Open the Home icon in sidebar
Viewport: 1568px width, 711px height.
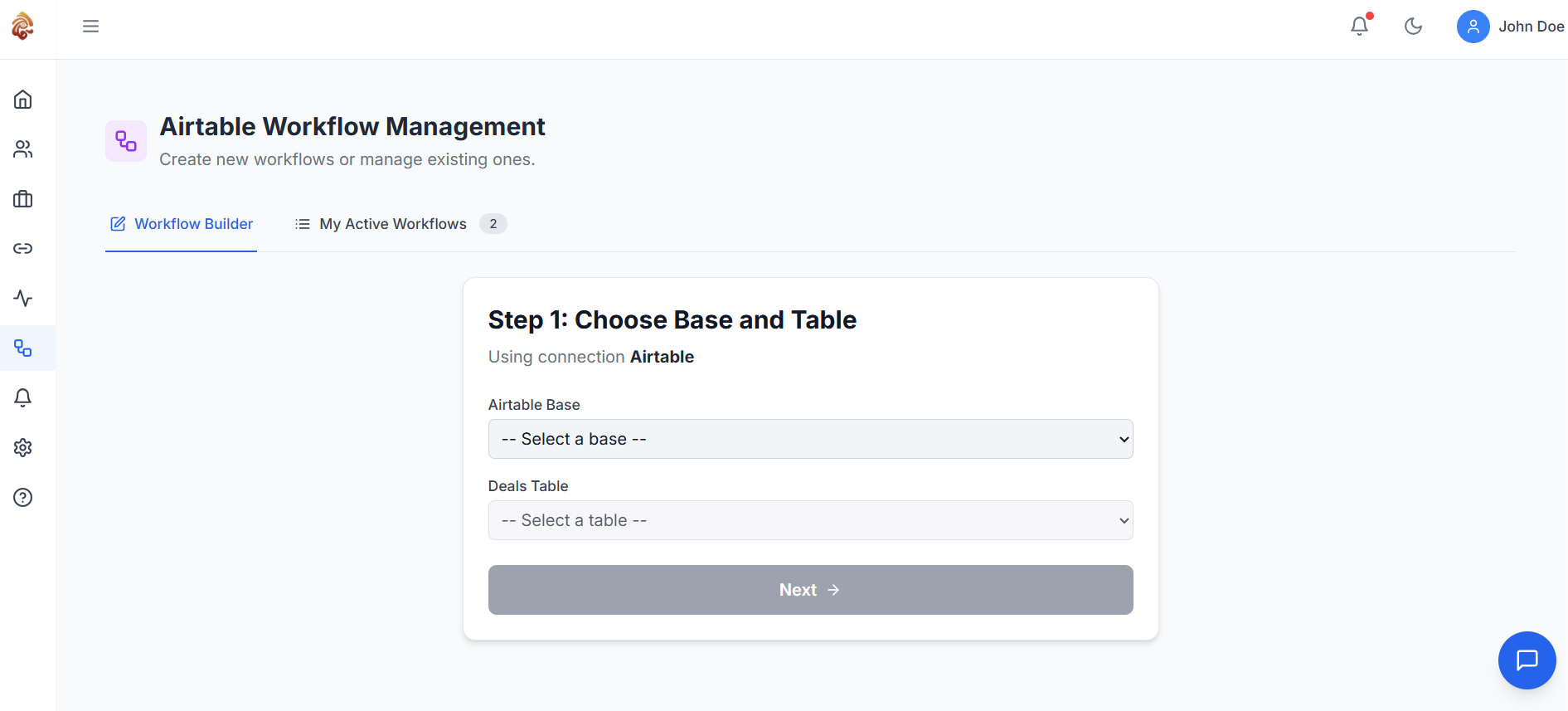pos(23,100)
